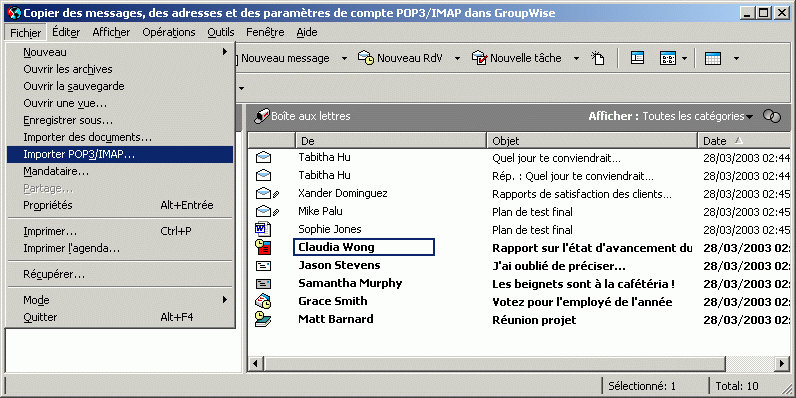Click the new note icon after Nouvelle tâche

(598, 58)
